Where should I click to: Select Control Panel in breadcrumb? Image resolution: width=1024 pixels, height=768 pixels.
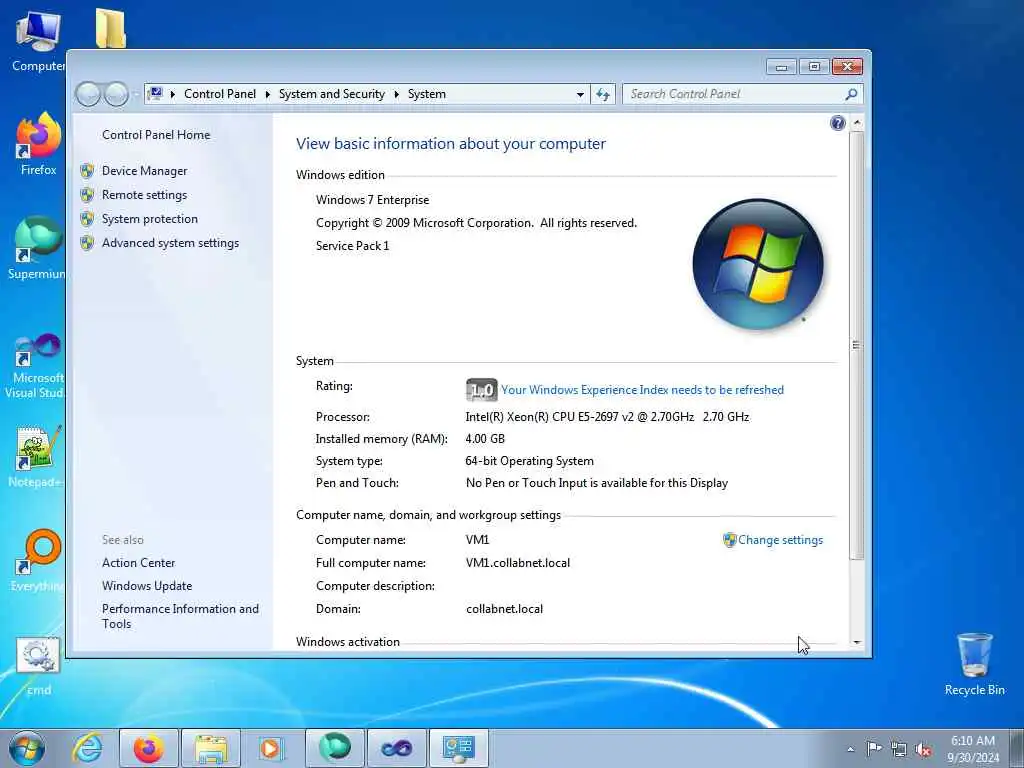220,94
